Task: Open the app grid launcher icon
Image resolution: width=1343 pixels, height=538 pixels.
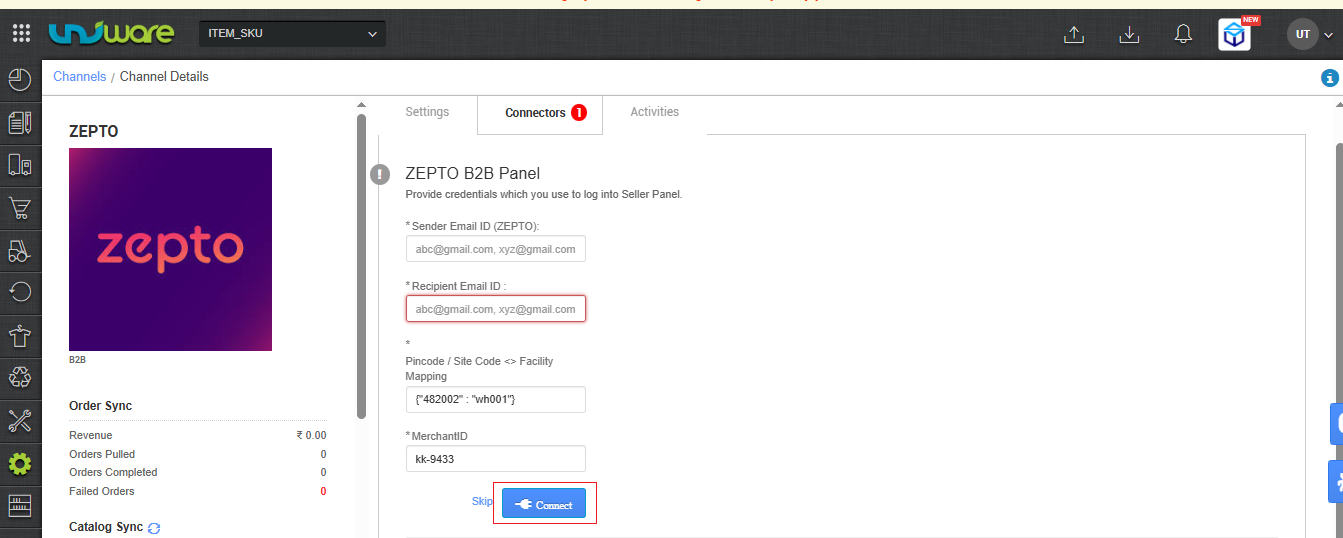Action: [x=21, y=34]
